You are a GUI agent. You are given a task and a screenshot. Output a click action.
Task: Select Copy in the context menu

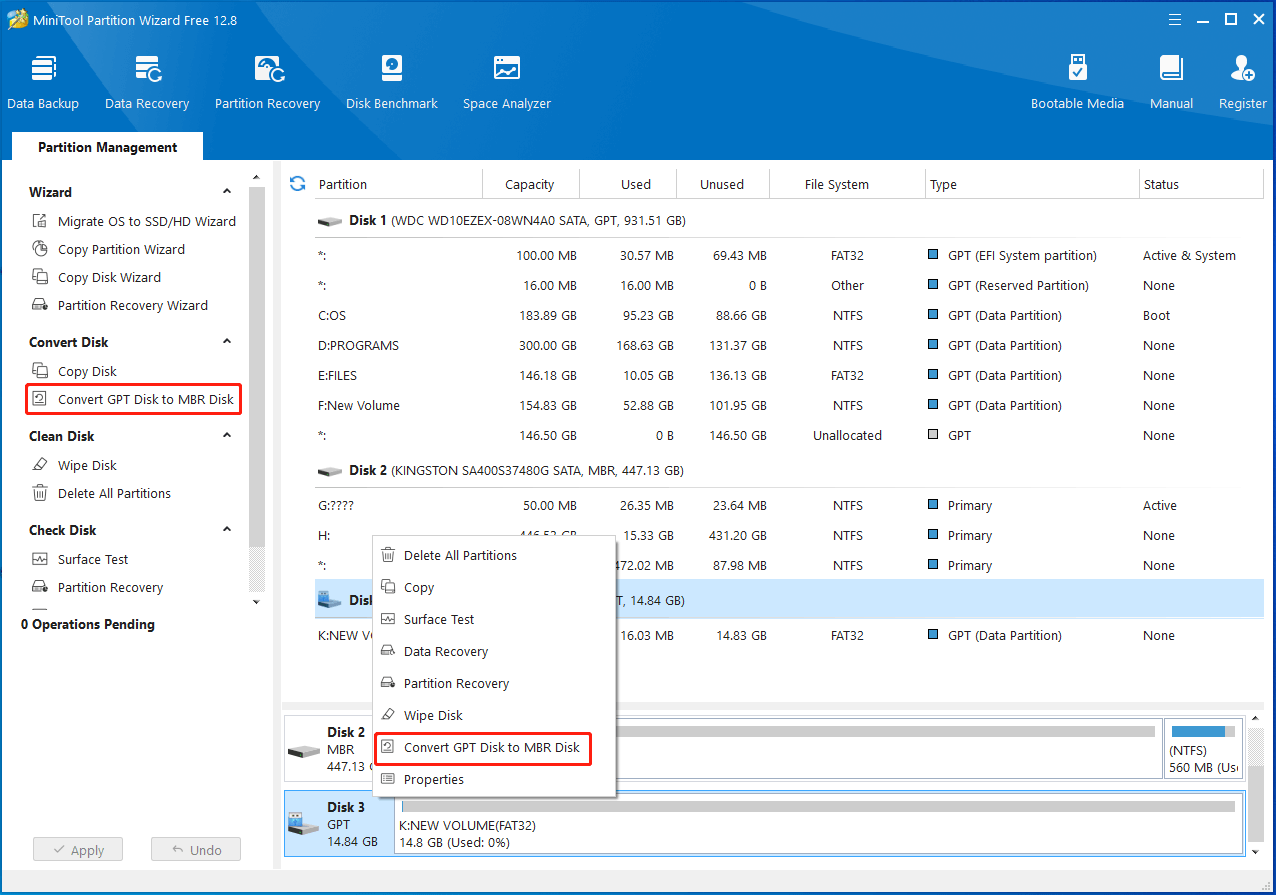click(494, 587)
